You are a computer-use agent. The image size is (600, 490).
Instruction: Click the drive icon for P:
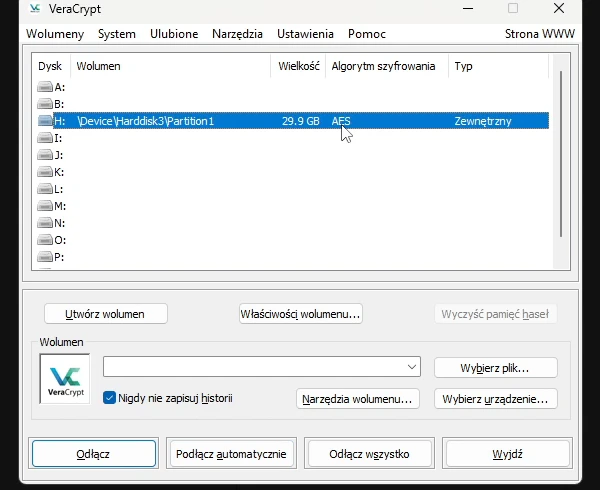click(x=45, y=257)
